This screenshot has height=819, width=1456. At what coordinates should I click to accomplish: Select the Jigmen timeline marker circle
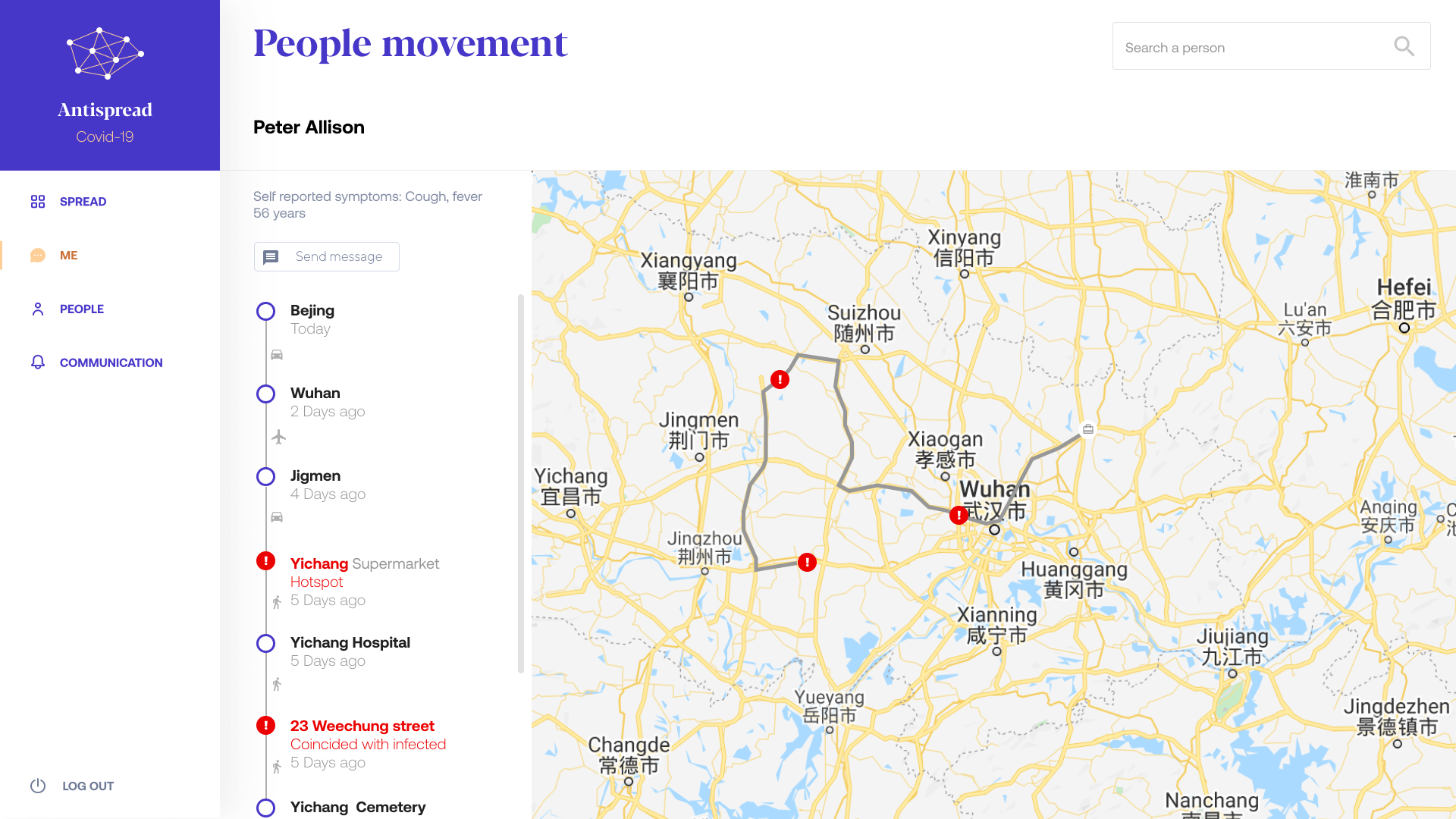tap(266, 477)
